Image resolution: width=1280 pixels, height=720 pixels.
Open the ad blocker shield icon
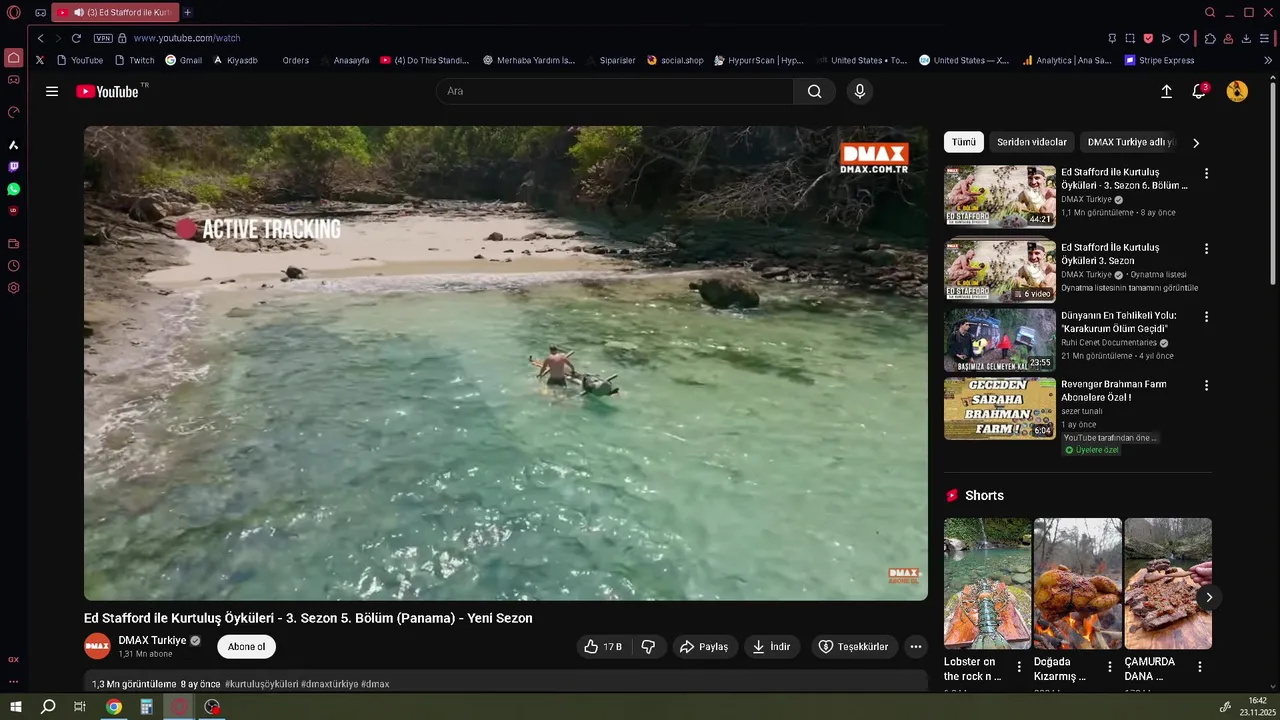point(1148,38)
